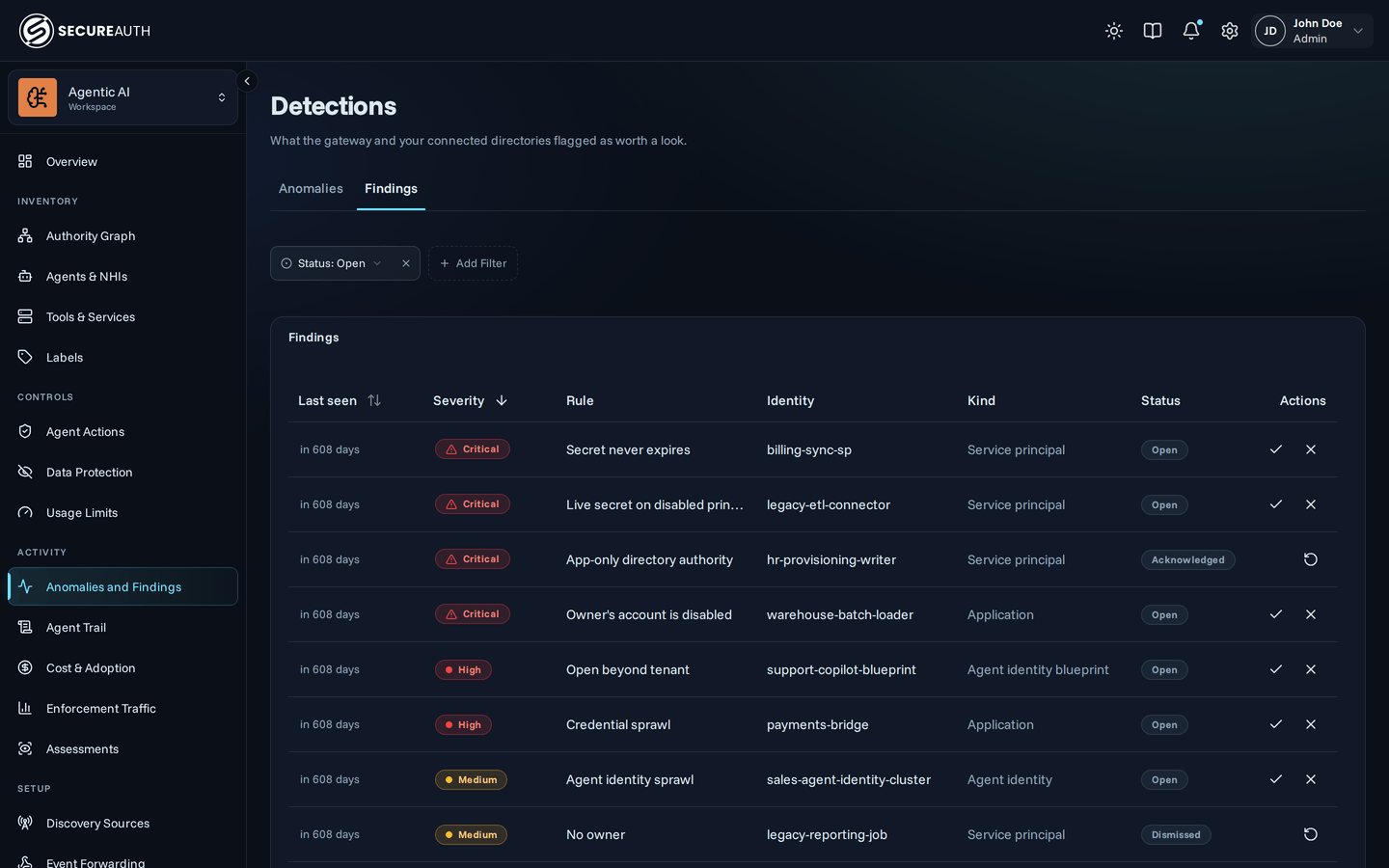Click Critical badge for billing-sync-sp
Viewport: 1389px width, 868px height.
click(x=472, y=449)
